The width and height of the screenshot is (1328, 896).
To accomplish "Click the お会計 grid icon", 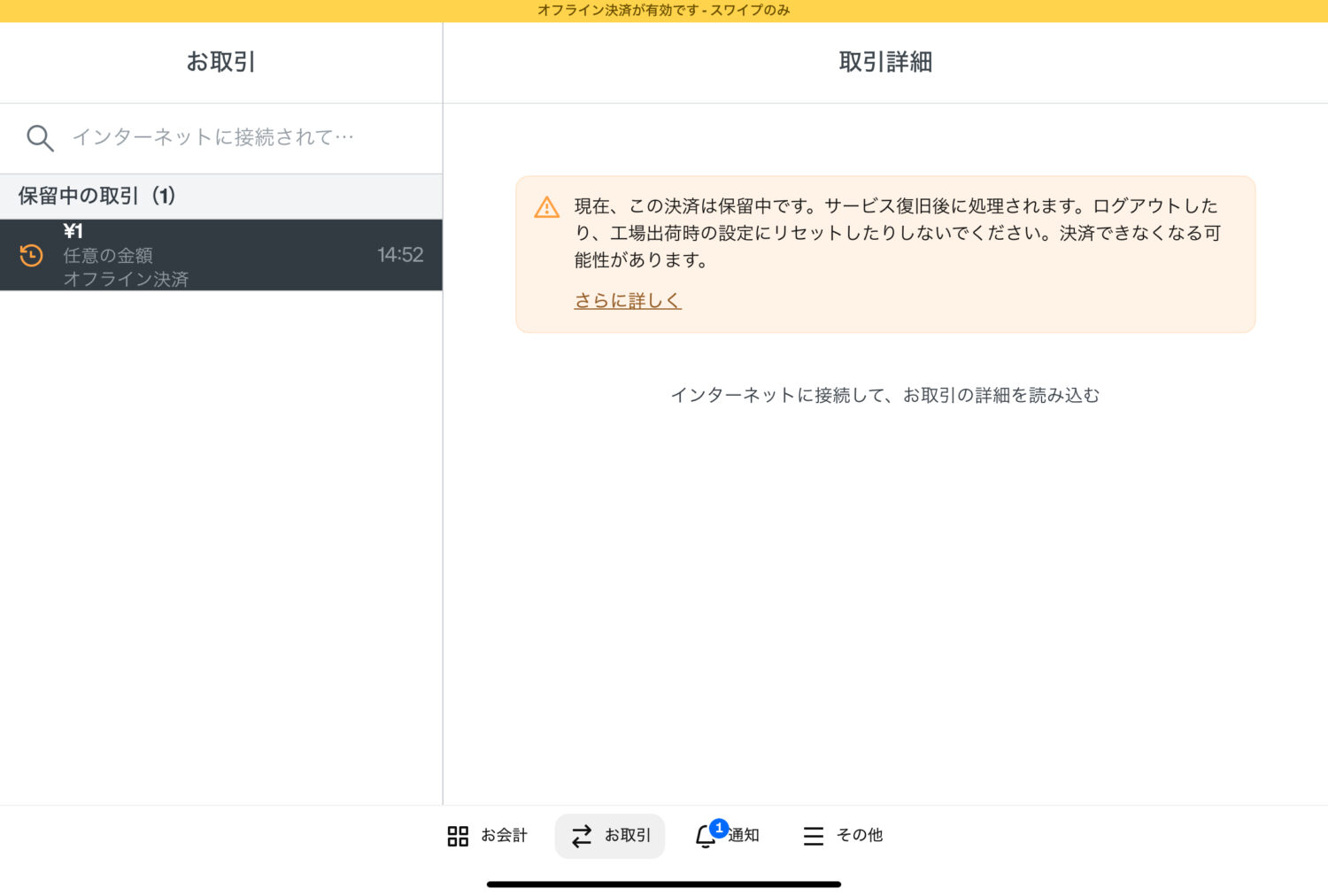I will 458,836.
